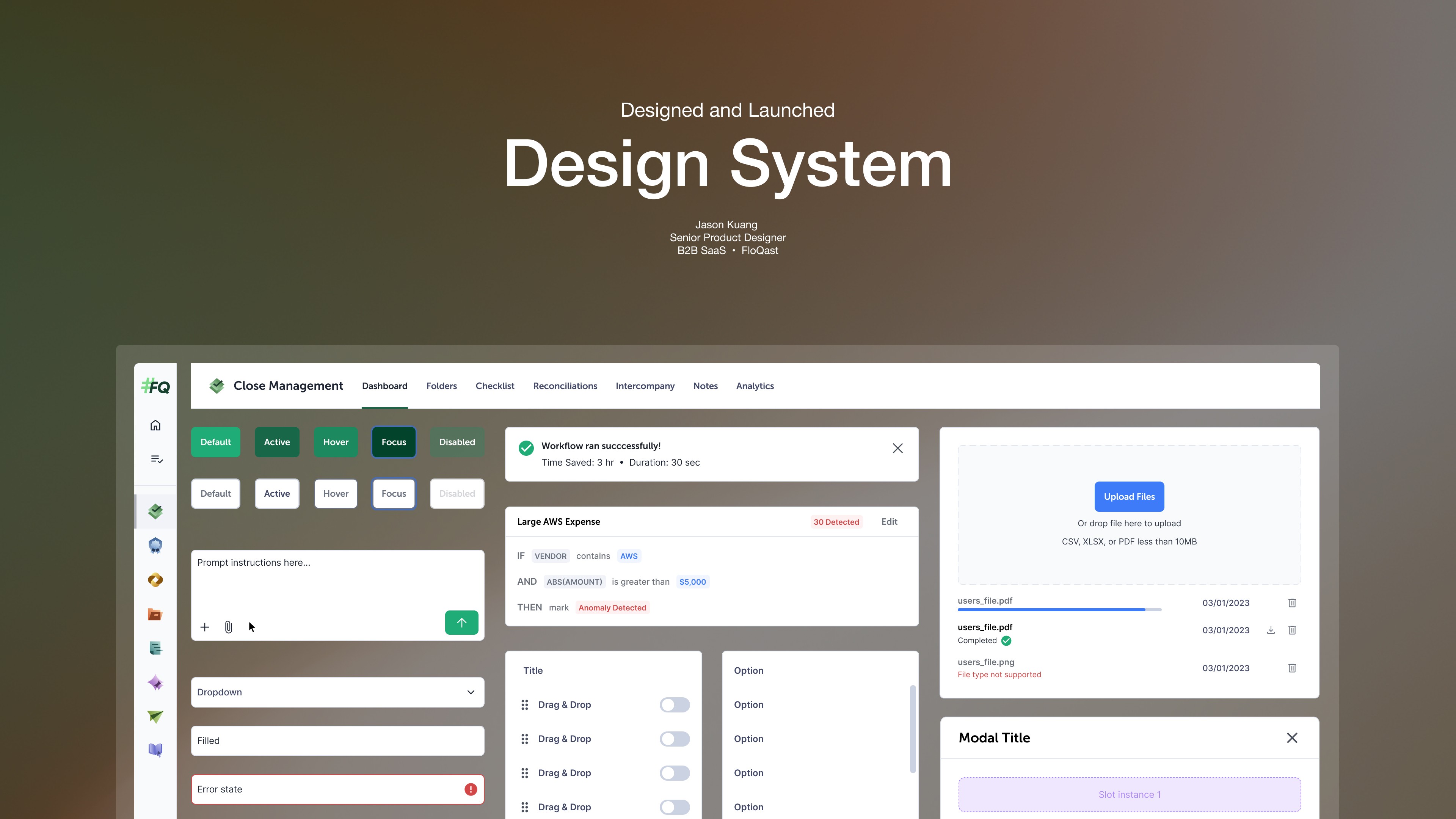
Task: Open the Analytics tab
Action: point(755,386)
